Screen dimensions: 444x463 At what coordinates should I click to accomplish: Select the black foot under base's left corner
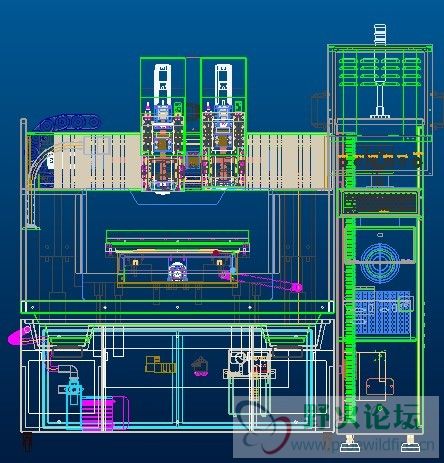point(27,441)
